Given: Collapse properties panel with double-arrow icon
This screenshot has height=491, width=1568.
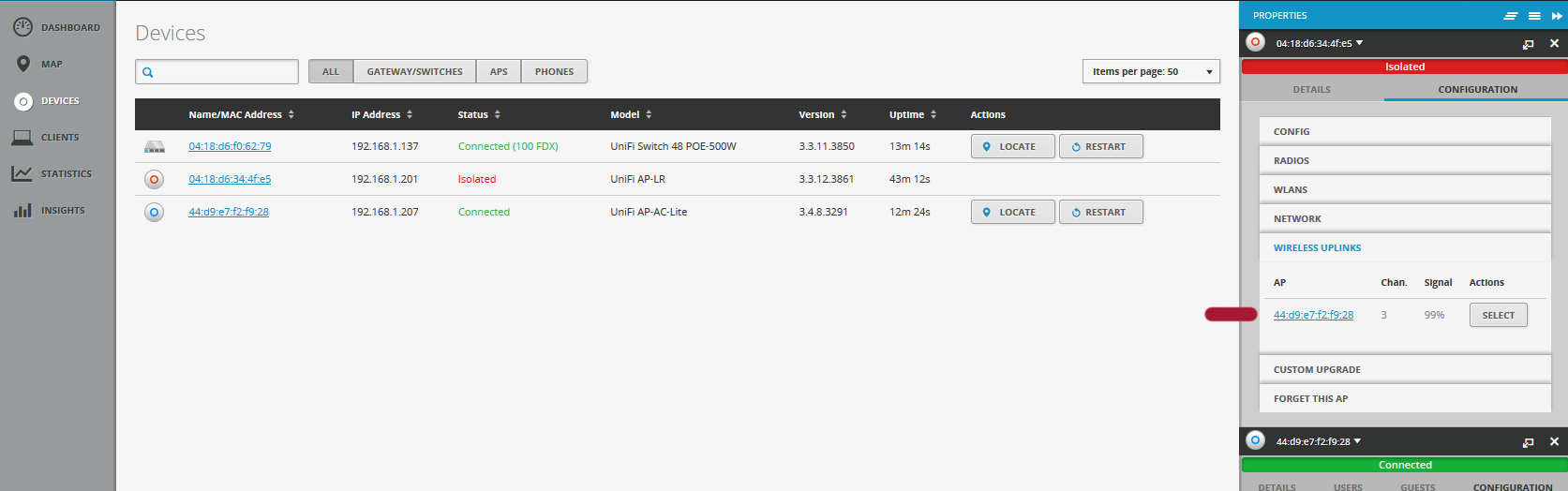Looking at the screenshot, I should pos(1557,16).
